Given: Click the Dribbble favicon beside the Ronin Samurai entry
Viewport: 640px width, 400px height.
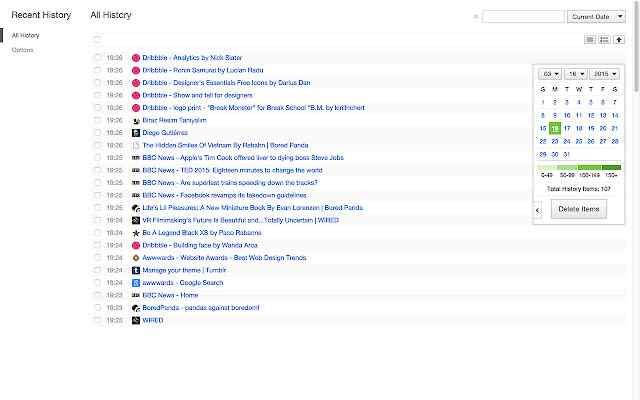Looking at the screenshot, I should coord(136,71).
